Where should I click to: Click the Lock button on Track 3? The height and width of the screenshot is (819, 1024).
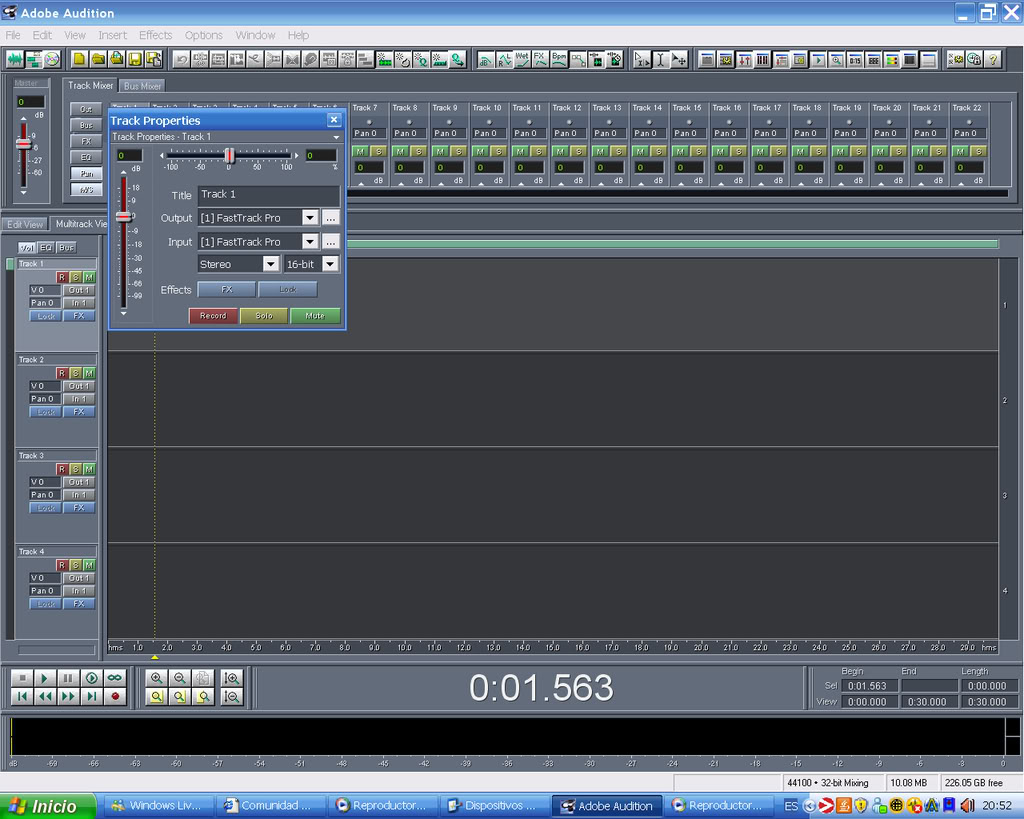pos(45,507)
